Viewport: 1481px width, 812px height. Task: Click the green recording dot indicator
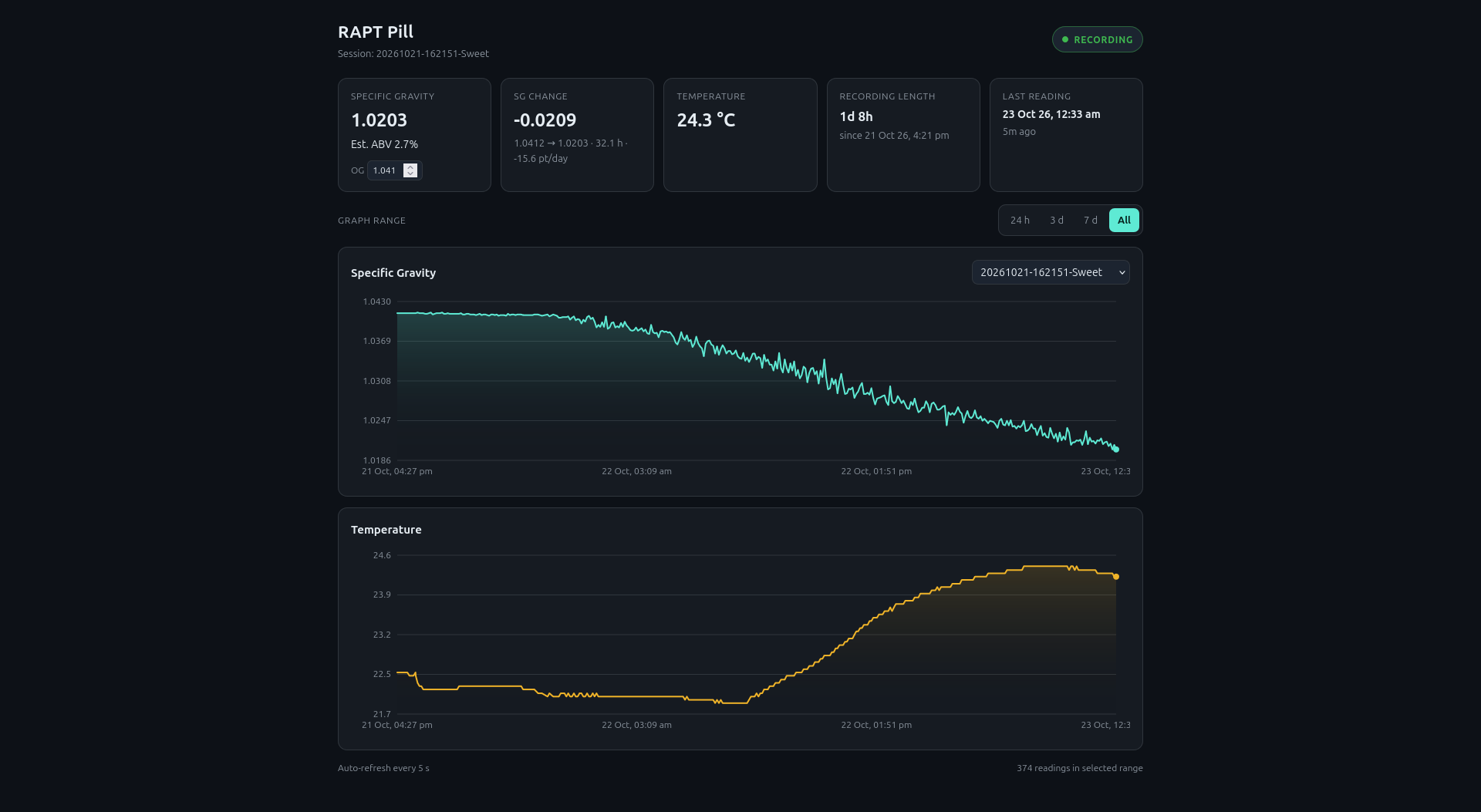pos(1065,39)
